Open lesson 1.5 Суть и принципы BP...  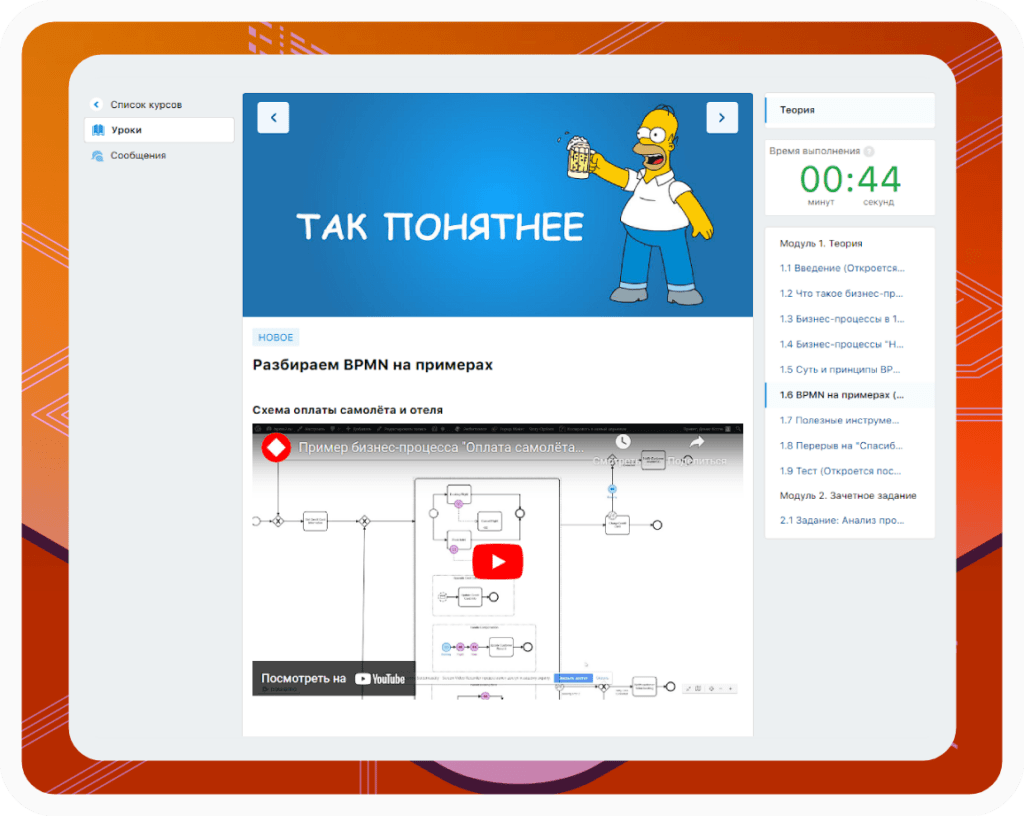click(840, 369)
